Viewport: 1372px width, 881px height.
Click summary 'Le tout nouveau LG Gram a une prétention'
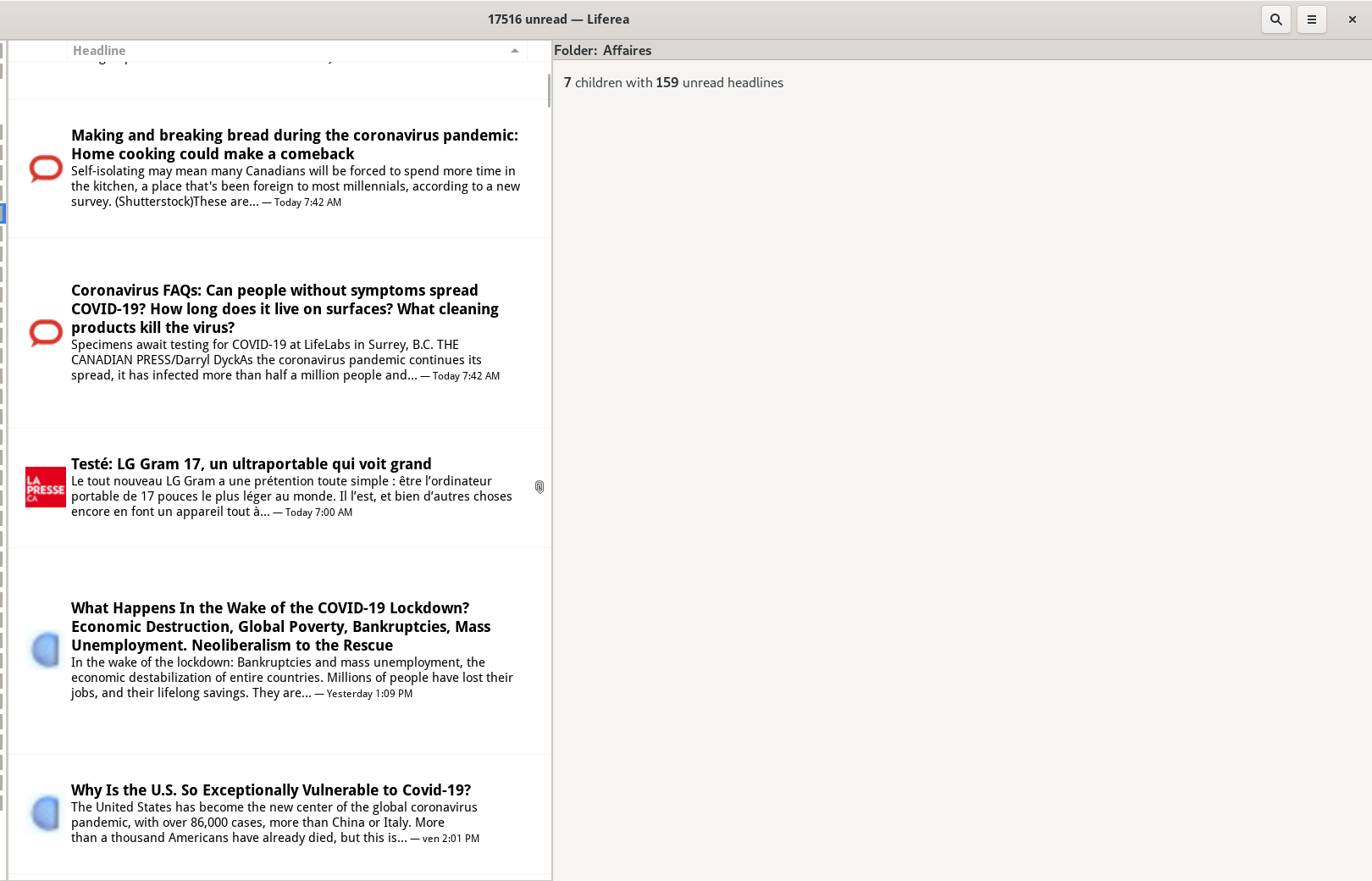pos(291,496)
